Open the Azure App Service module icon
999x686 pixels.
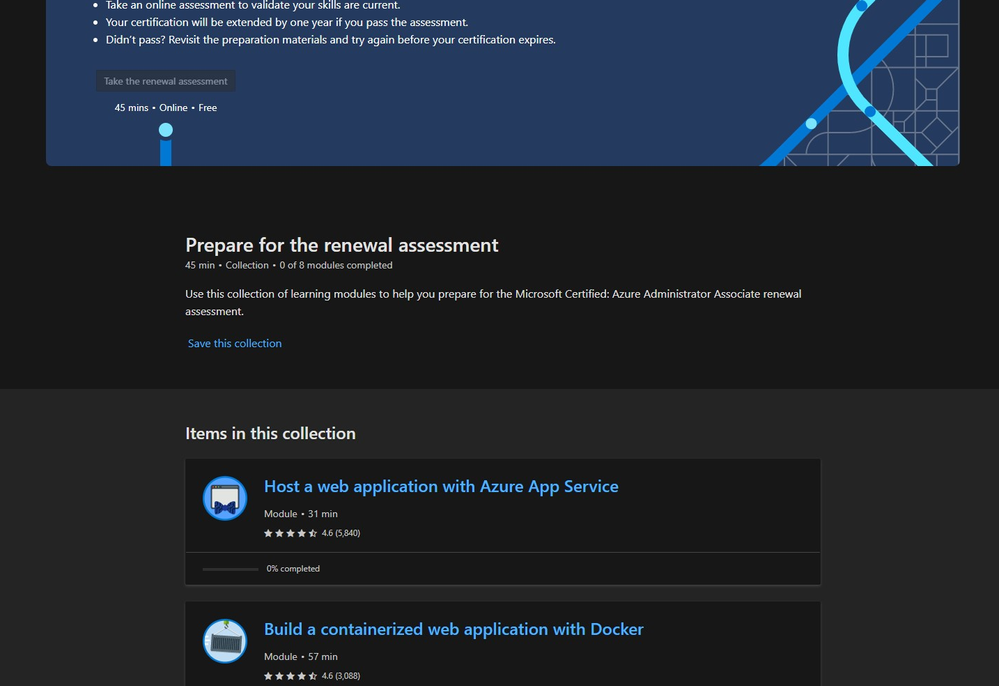coord(225,498)
